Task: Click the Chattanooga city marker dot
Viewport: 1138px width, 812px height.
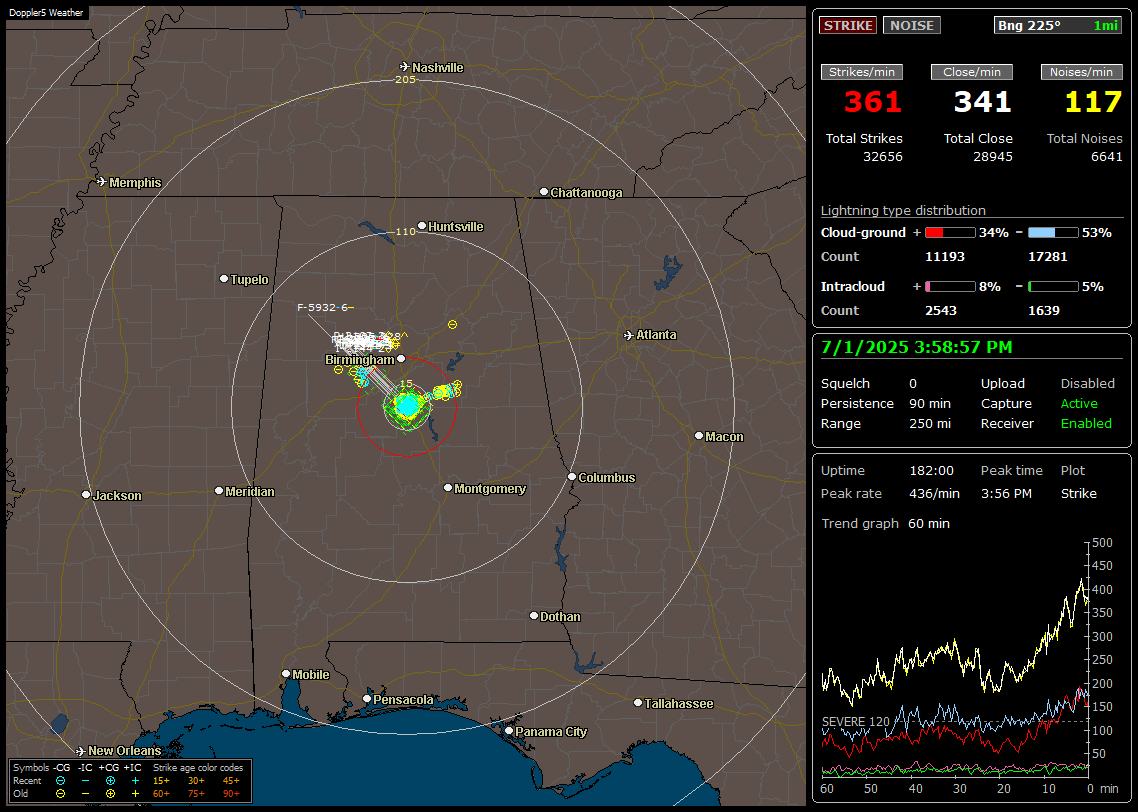Action: [544, 192]
